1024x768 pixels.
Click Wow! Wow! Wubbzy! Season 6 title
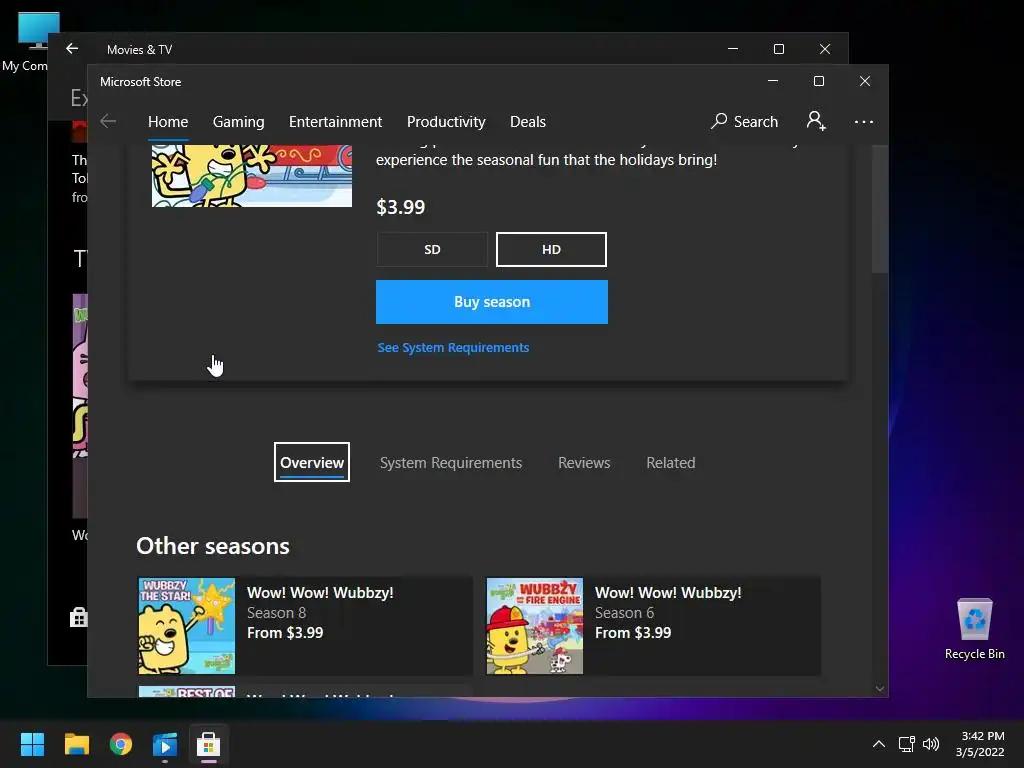click(x=668, y=593)
